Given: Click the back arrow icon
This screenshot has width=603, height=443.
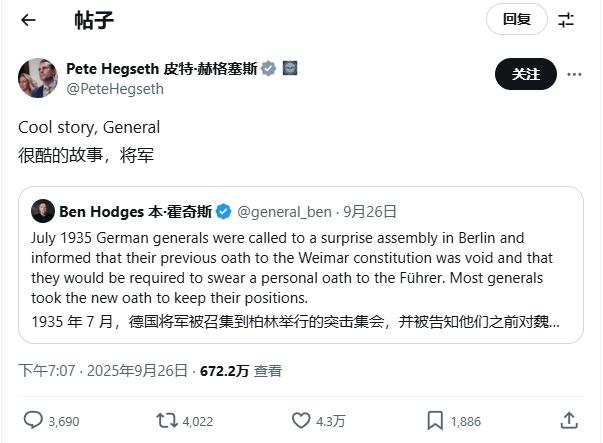Looking at the screenshot, I should click(28, 20).
